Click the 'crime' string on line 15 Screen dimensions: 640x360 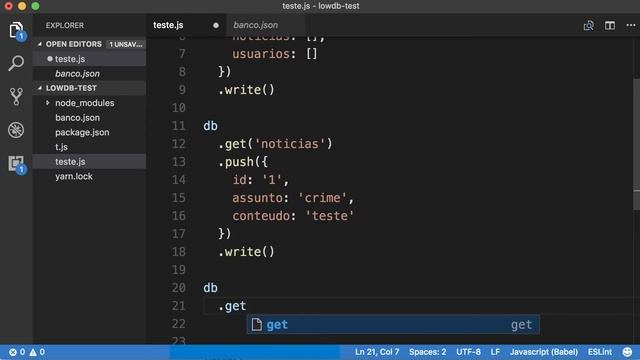[x=322, y=198]
